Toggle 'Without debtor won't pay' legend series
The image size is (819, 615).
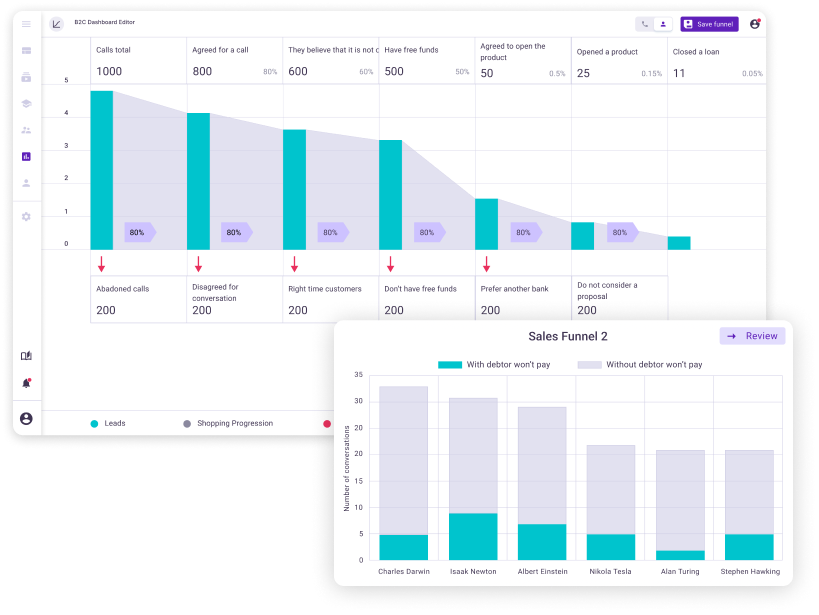tap(640, 365)
